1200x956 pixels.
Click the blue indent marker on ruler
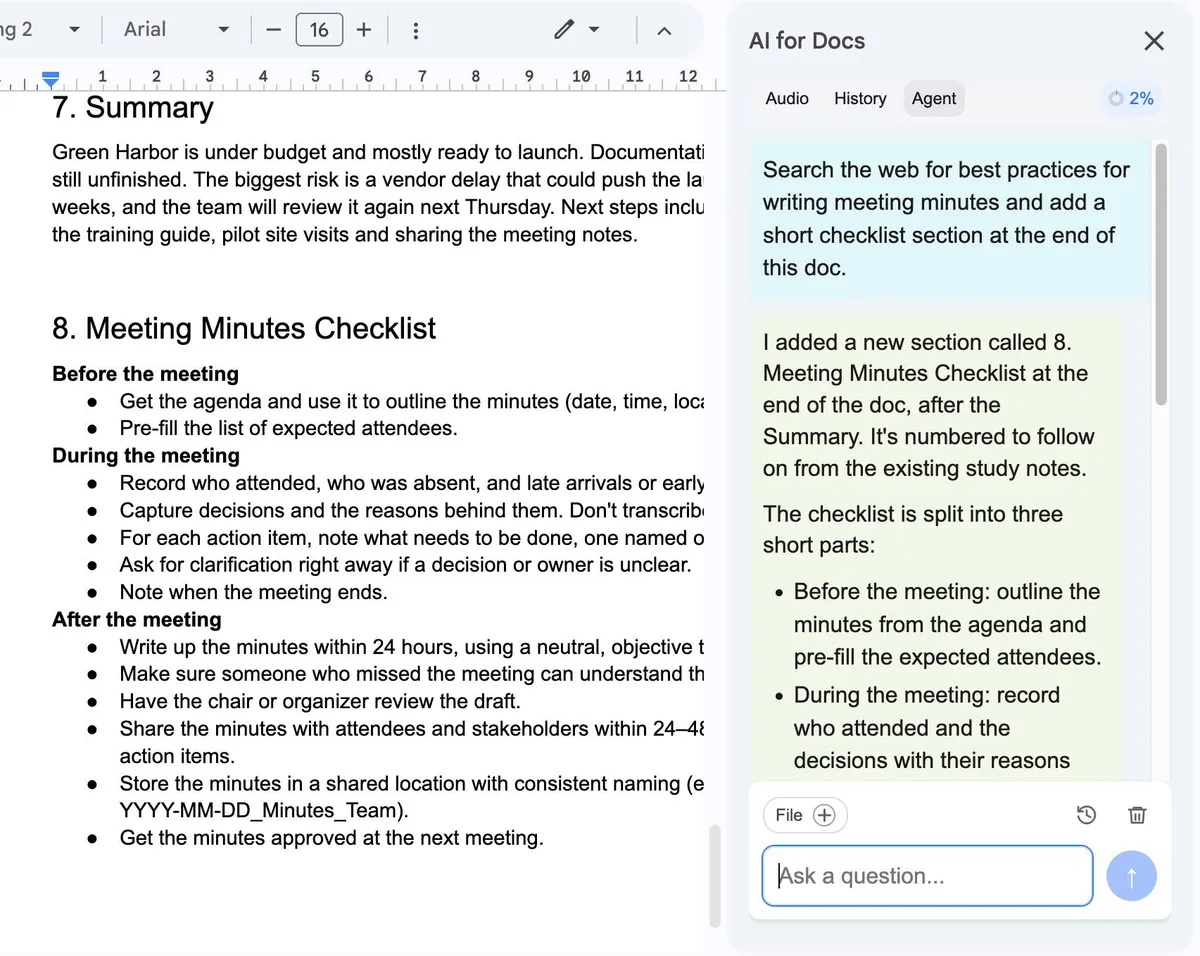tap(51, 78)
